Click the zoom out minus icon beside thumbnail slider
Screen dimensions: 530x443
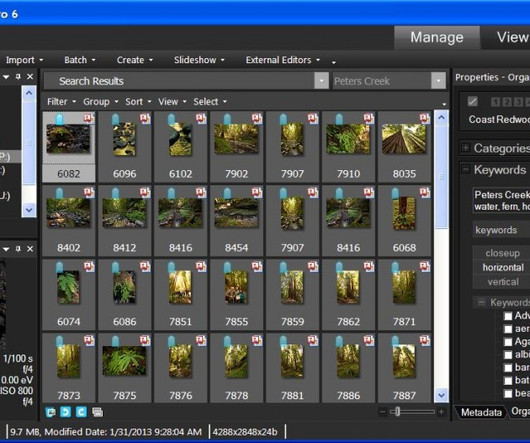382,412
